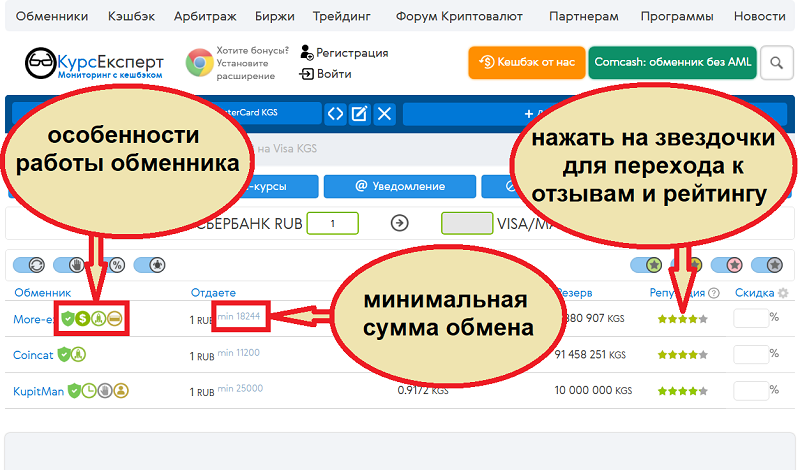
Task: Click the discount field in KupitMan row
Action: pyautogui.click(x=751, y=391)
